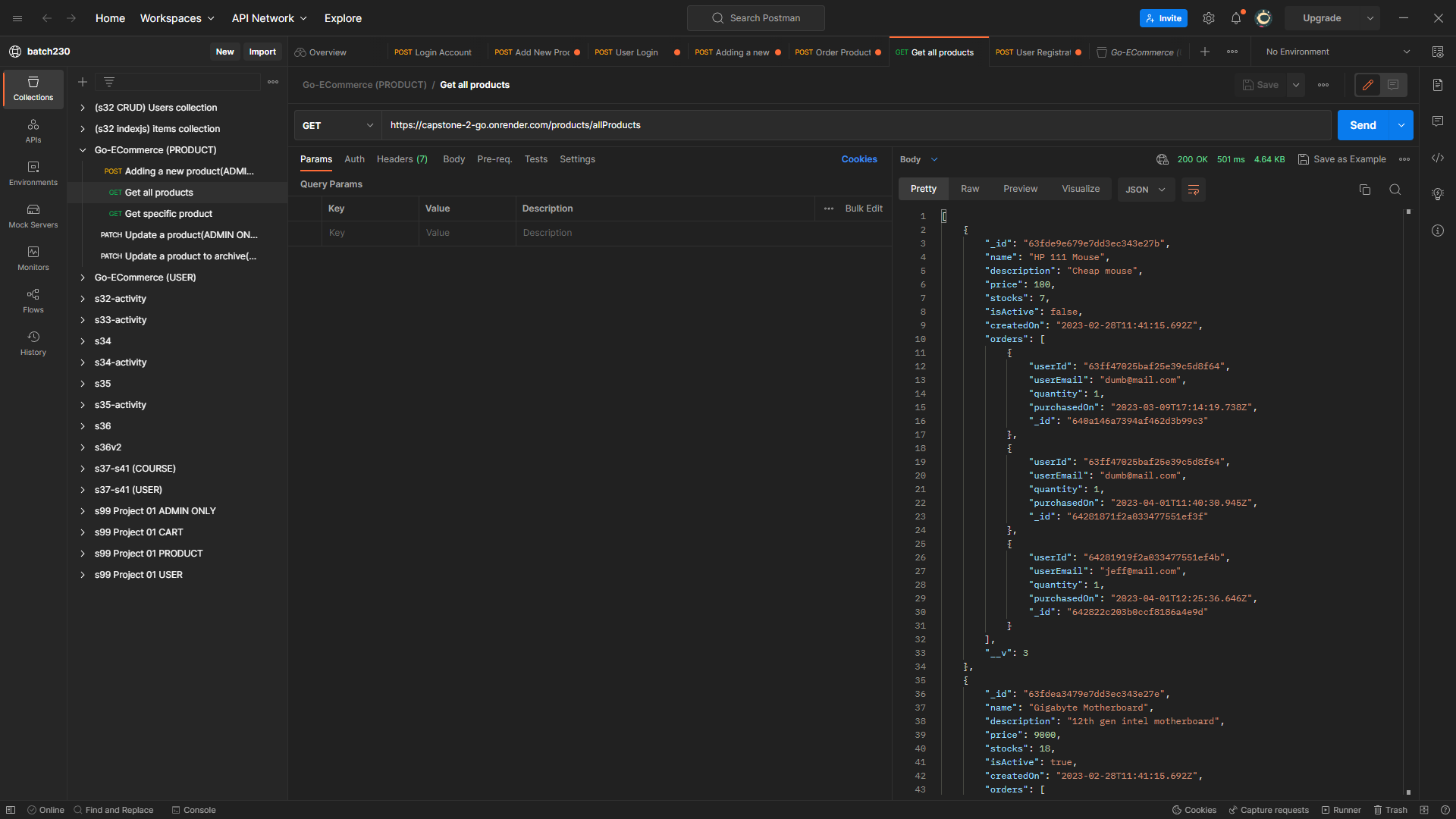
Task: Open the No Environment selector
Action: (1338, 52)
